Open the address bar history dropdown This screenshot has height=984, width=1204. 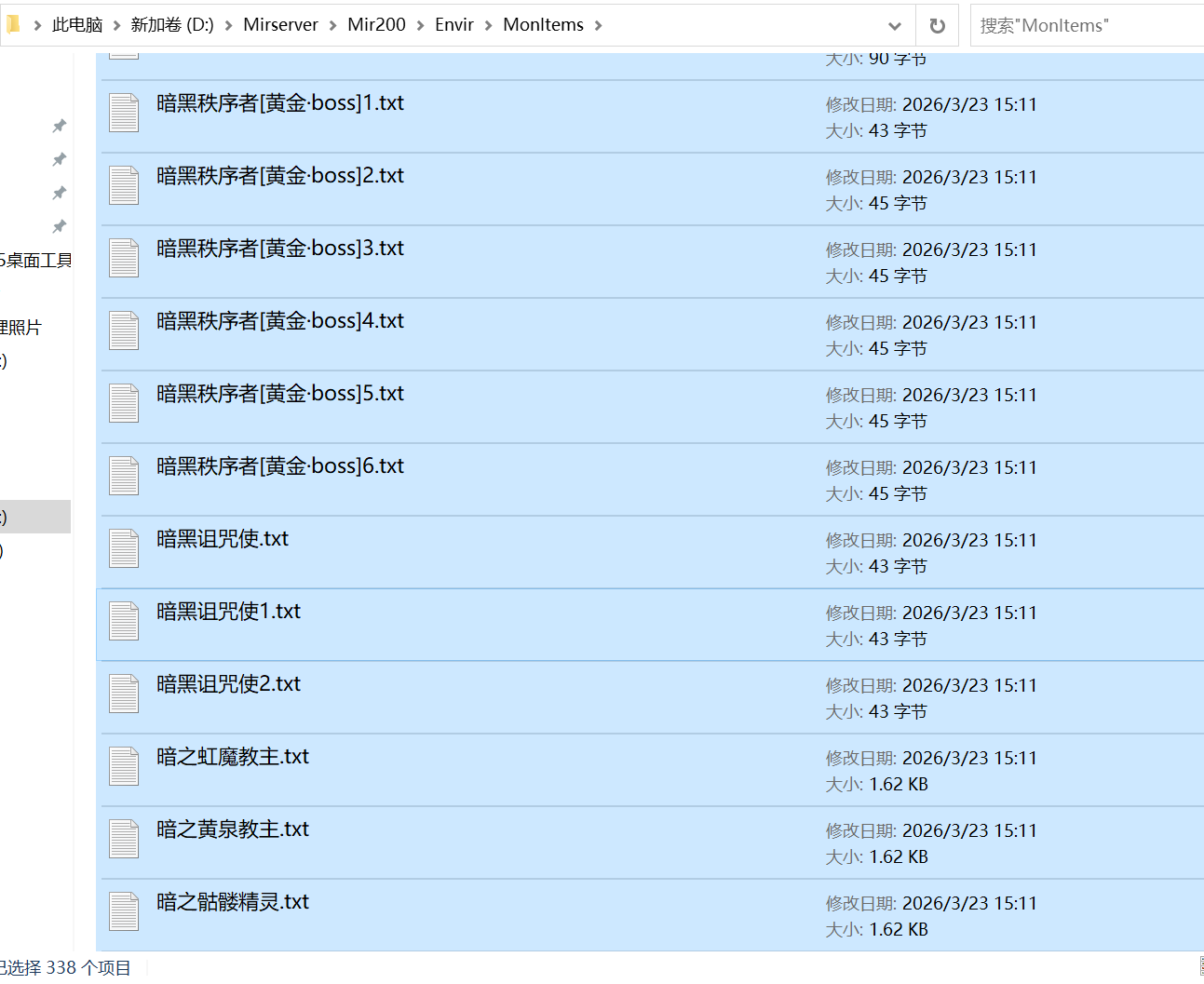coord(895,26)
